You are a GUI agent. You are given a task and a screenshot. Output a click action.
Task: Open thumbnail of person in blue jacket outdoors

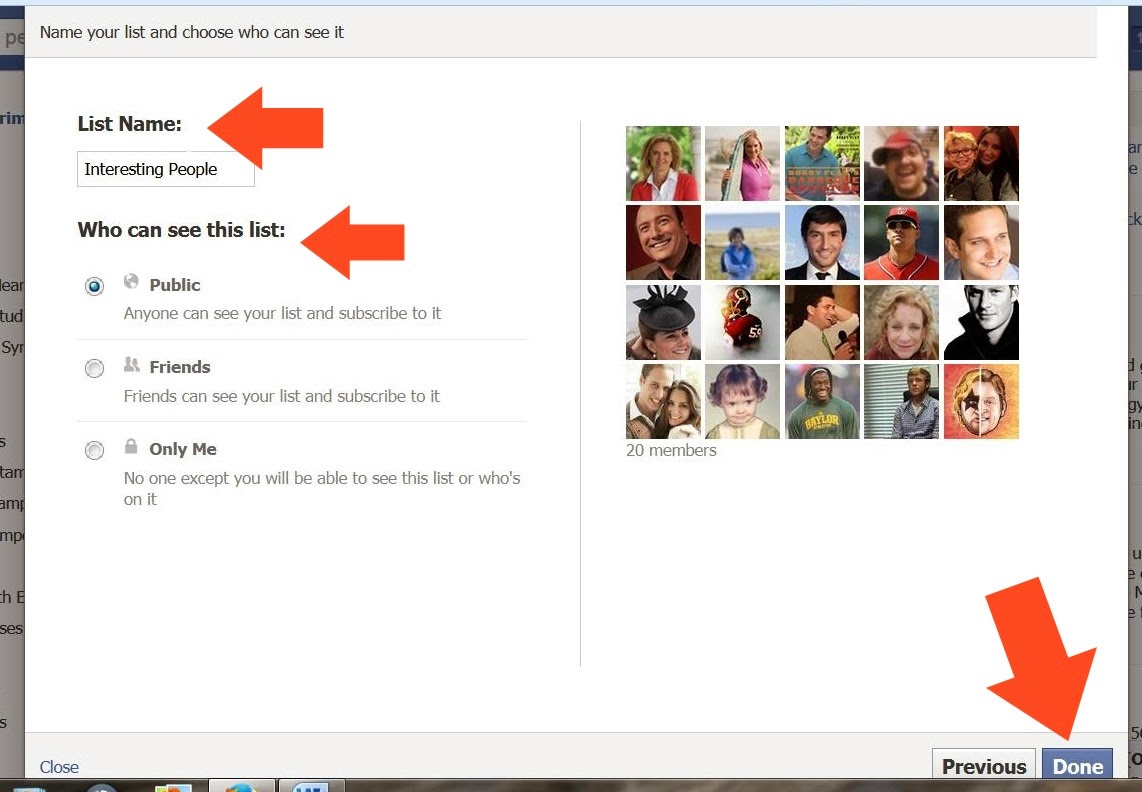click(x=742, y=243)
